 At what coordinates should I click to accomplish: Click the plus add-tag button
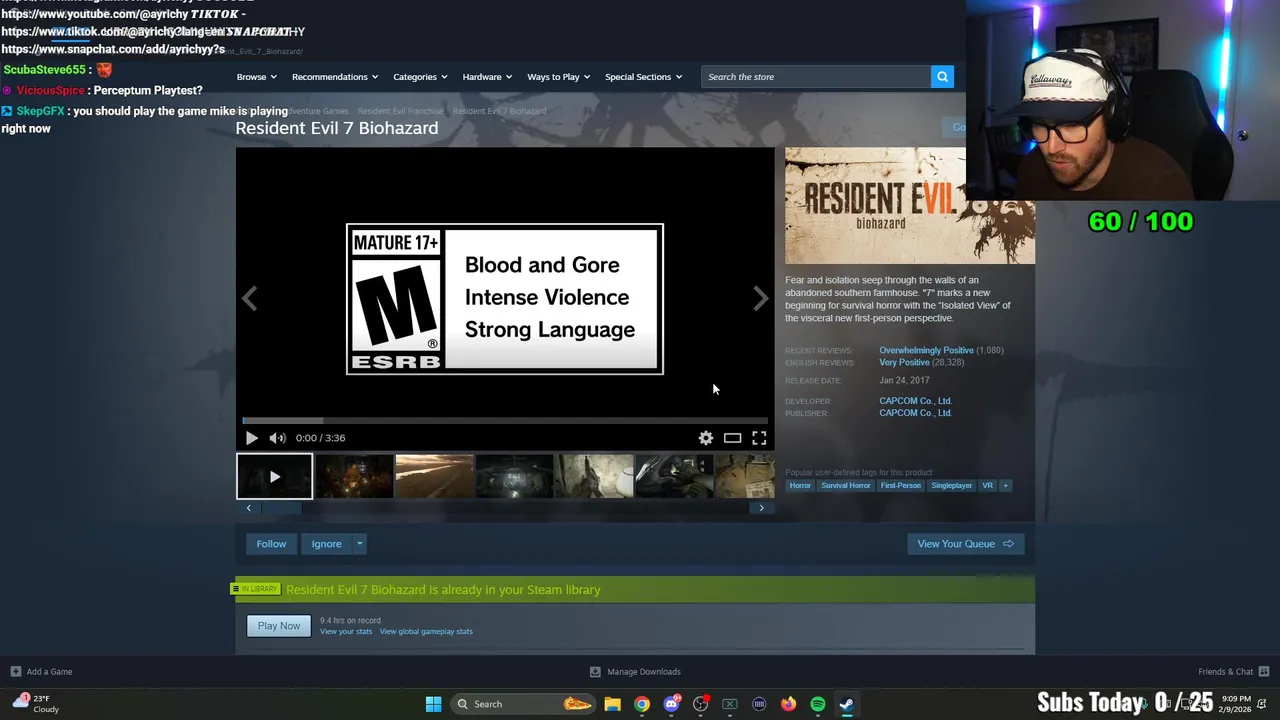[x=1005, y=486]
